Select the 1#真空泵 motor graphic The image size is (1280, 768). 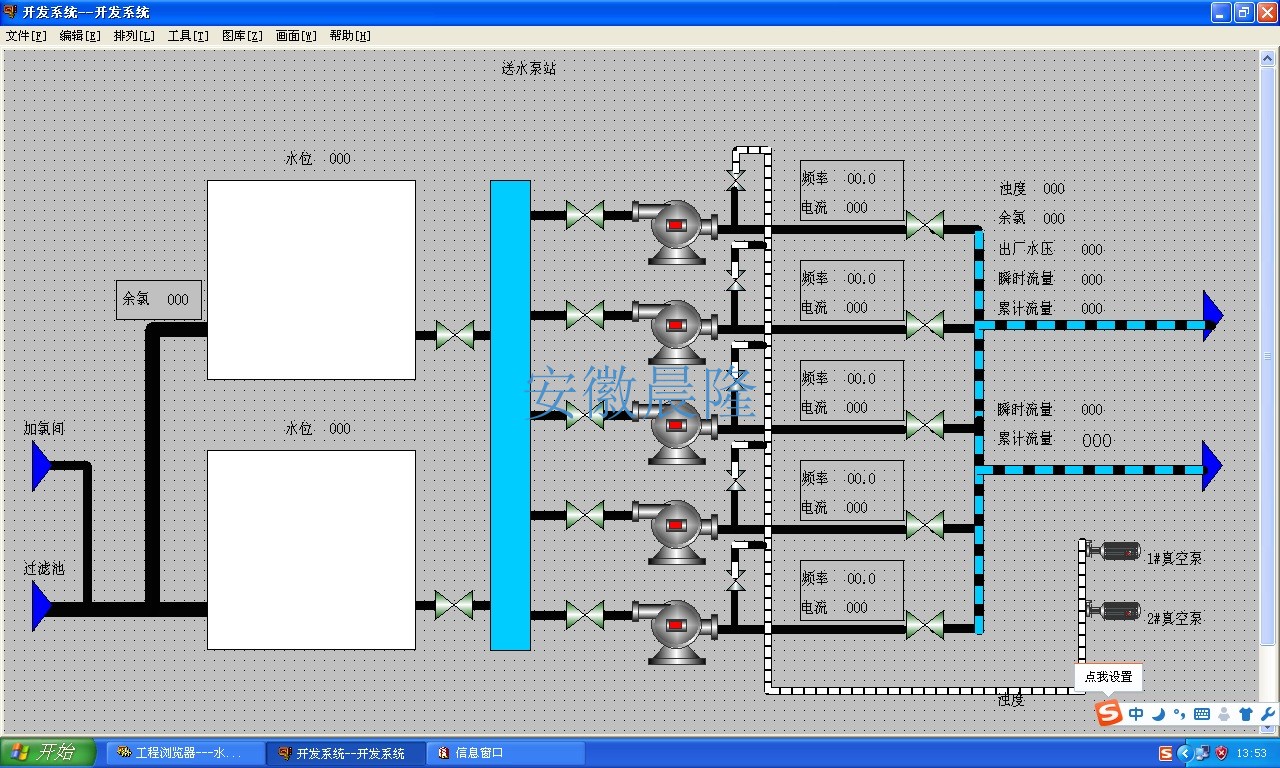[x=1114, y=551]
